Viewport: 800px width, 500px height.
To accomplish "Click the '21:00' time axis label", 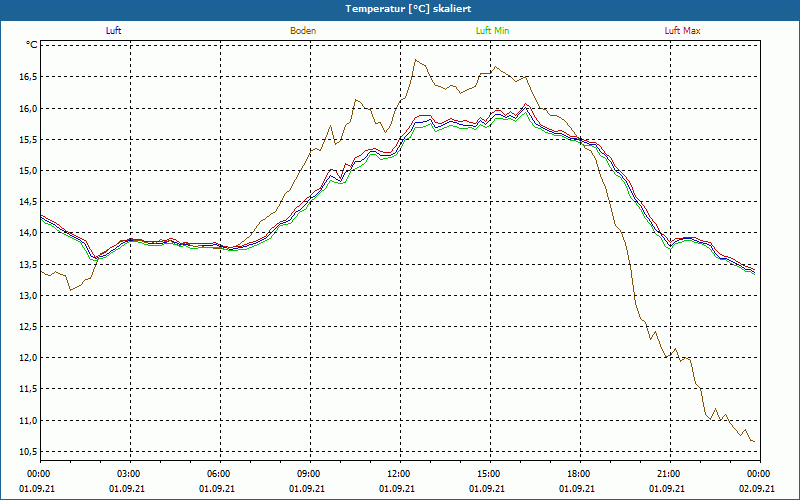I will coord(670,474).
